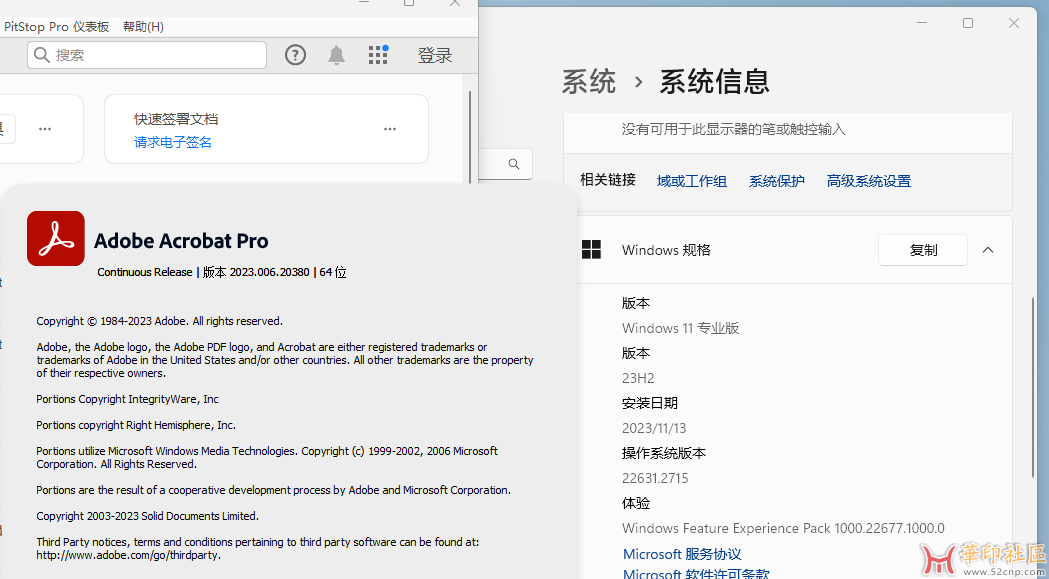Click the Settings search magnifier icon
1049x579 pixels.
point(514,164)
